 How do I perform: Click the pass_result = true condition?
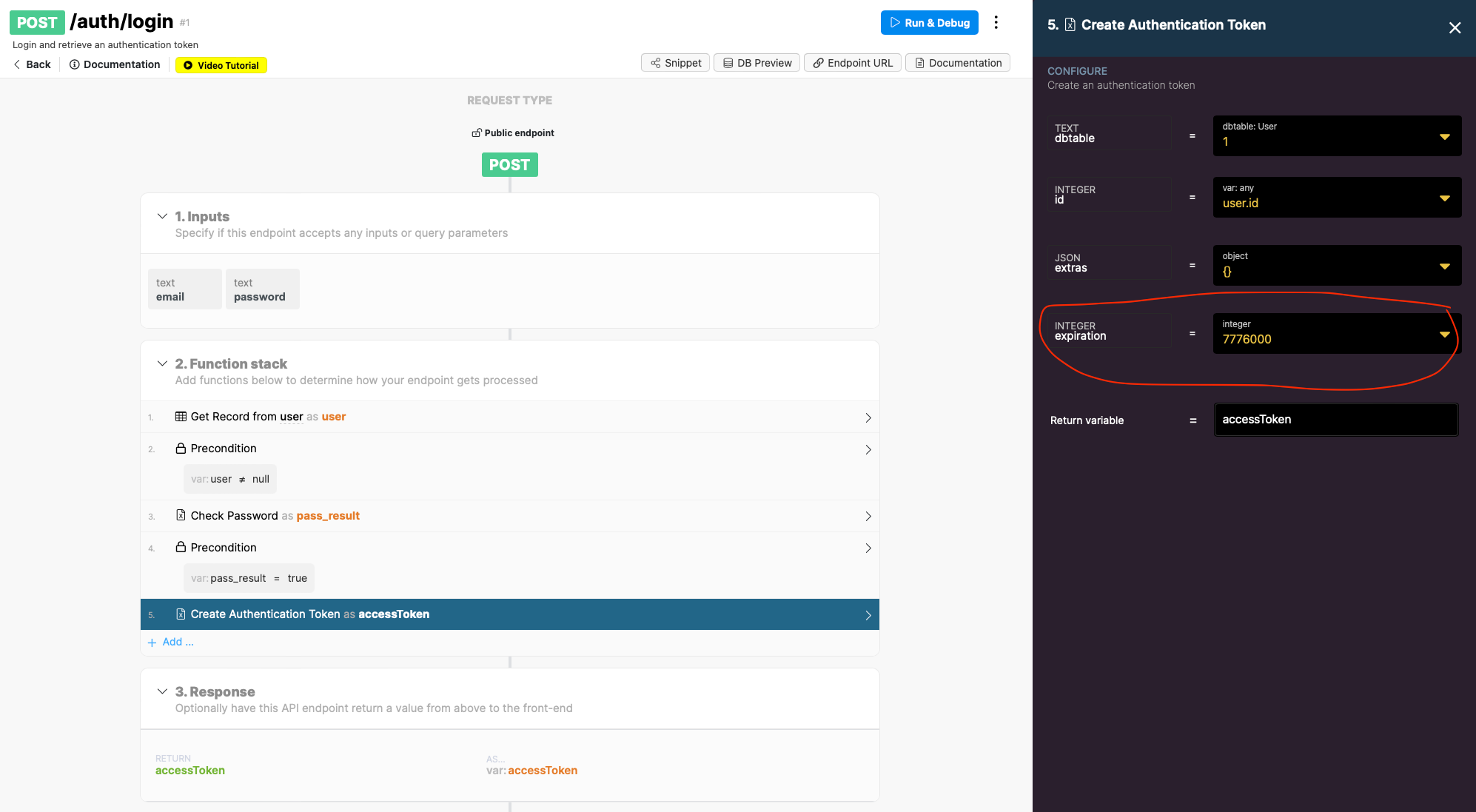tap(249, 578)
